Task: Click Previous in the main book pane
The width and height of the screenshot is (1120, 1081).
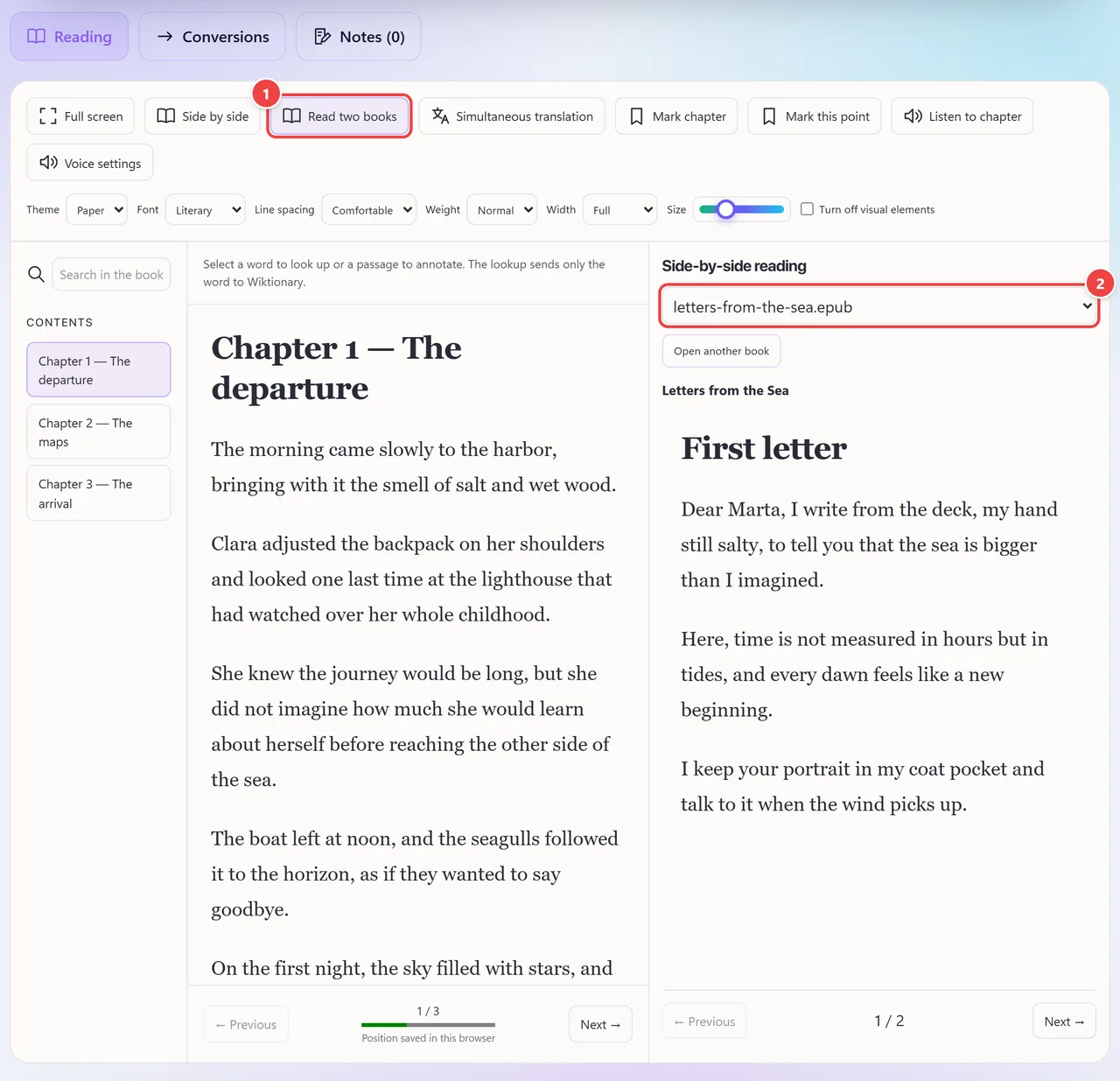Action: pos(246,1024)
